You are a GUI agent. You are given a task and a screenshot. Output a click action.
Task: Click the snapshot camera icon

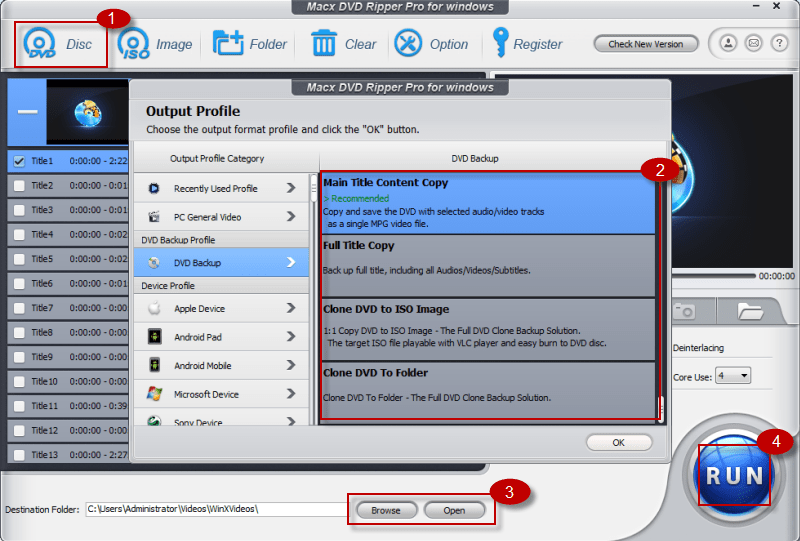click(x=685, y=311)
